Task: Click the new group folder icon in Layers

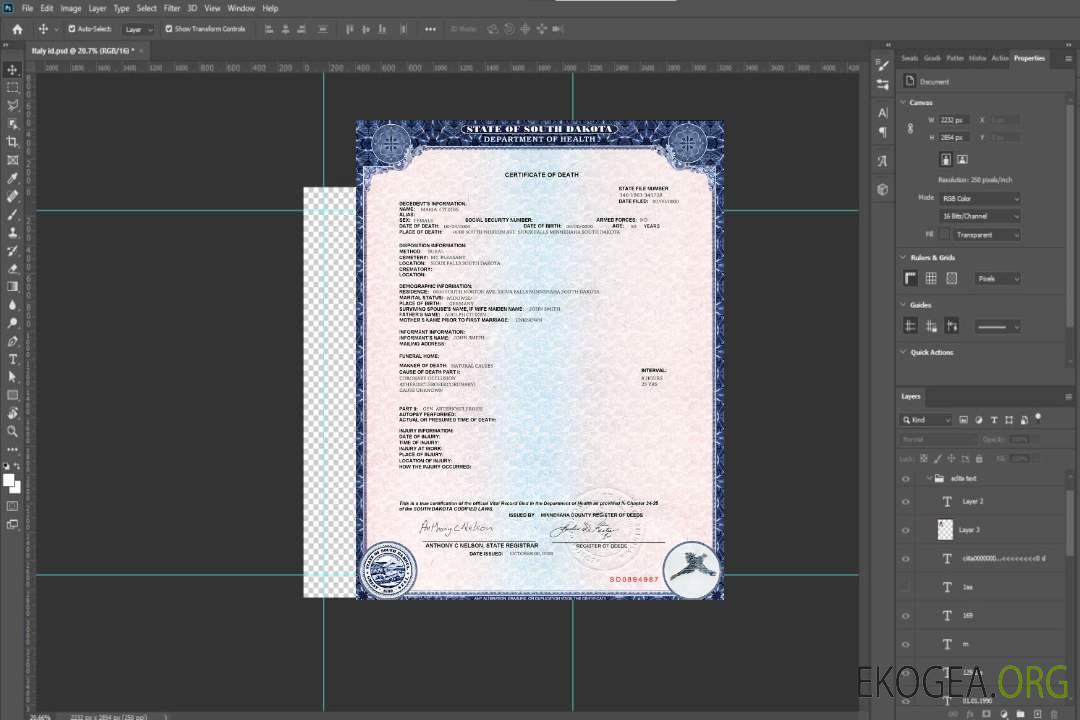Action: pyautogui.click(x=1020, y=714)
